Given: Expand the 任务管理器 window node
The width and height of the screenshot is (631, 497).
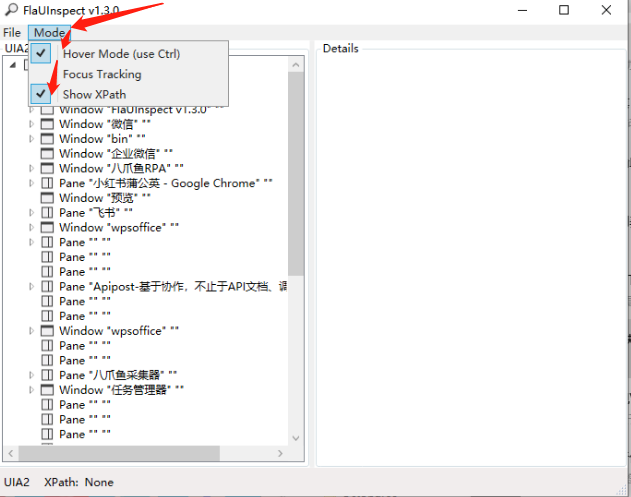Looking at the screenshot, I should [31, 390].
